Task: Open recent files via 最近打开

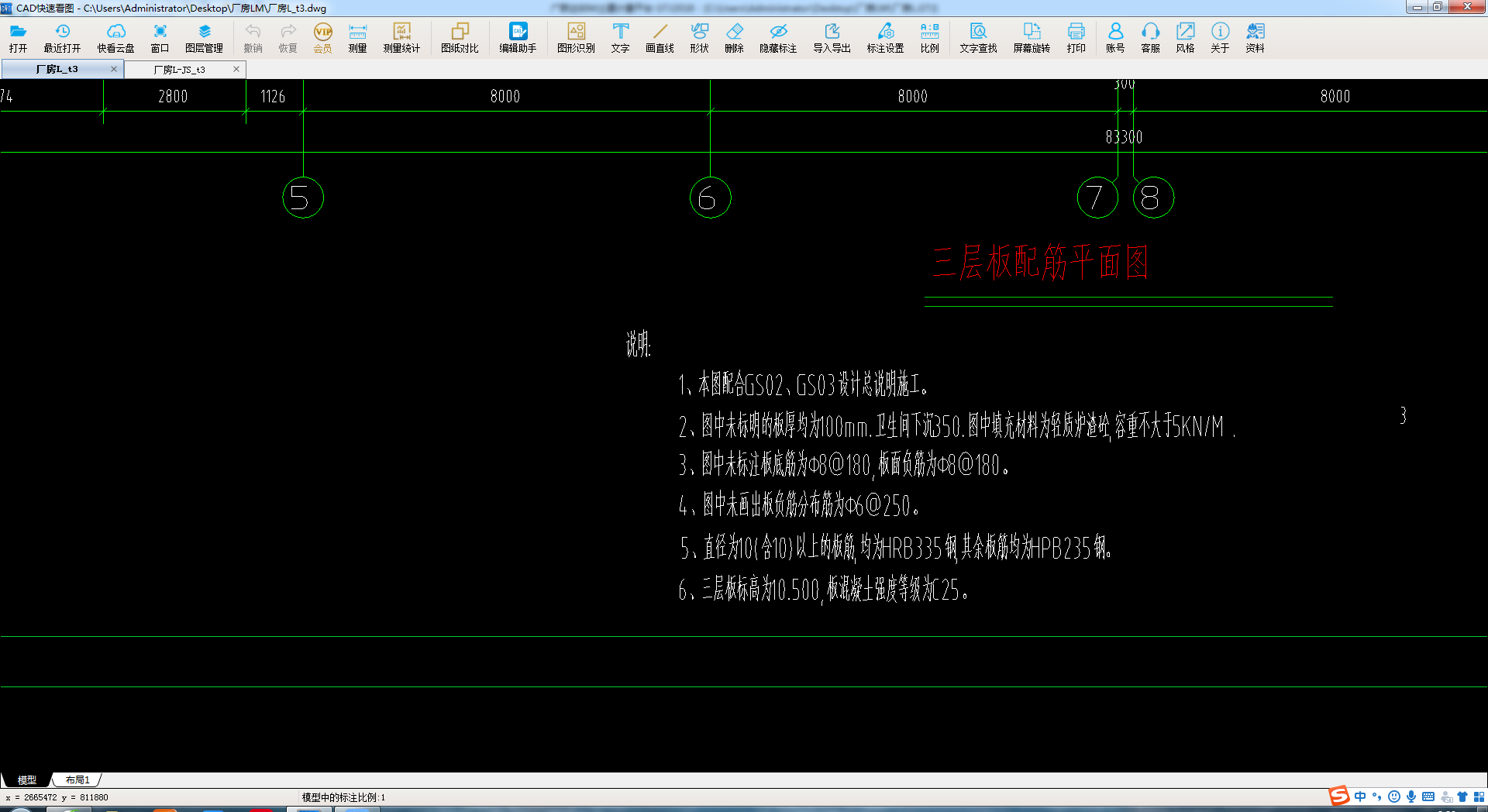Action: click(62, 37)
